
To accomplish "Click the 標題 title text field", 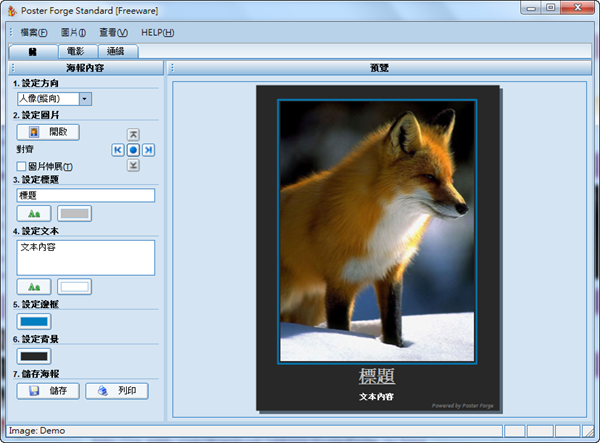I will [85, 196].
